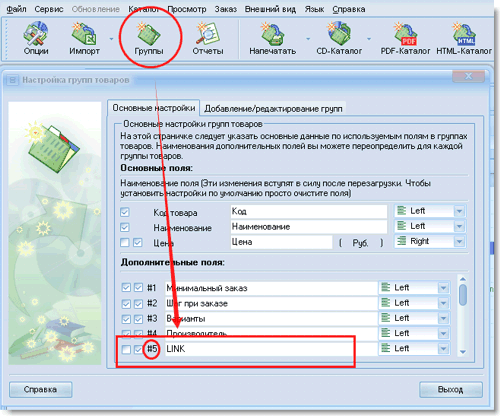500x416 pixels.
Task: Click the PDF-Каталог icon
Action: (405, 38)
